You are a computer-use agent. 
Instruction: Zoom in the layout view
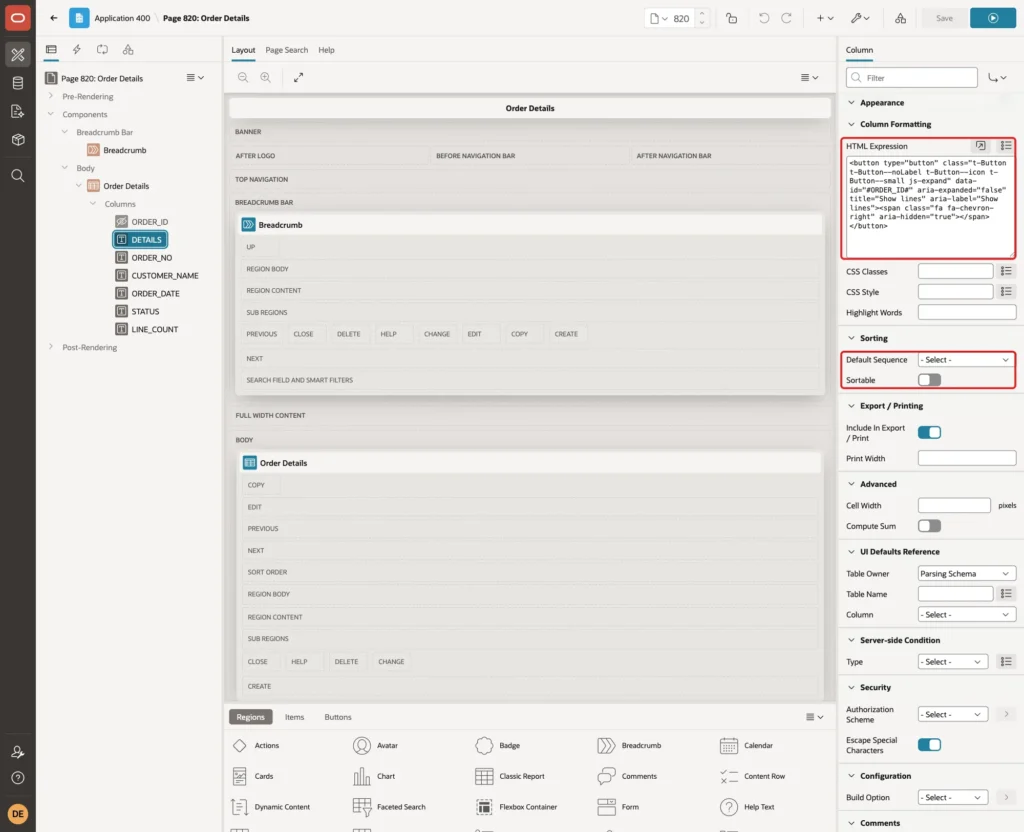pos(266,77)
